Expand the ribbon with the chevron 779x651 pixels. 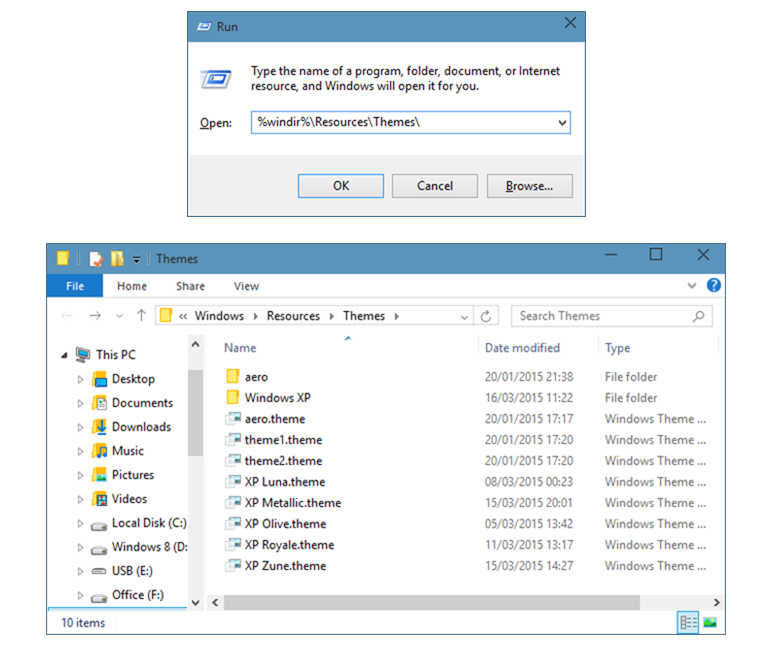pyautogui.click(x=692, y=285)
